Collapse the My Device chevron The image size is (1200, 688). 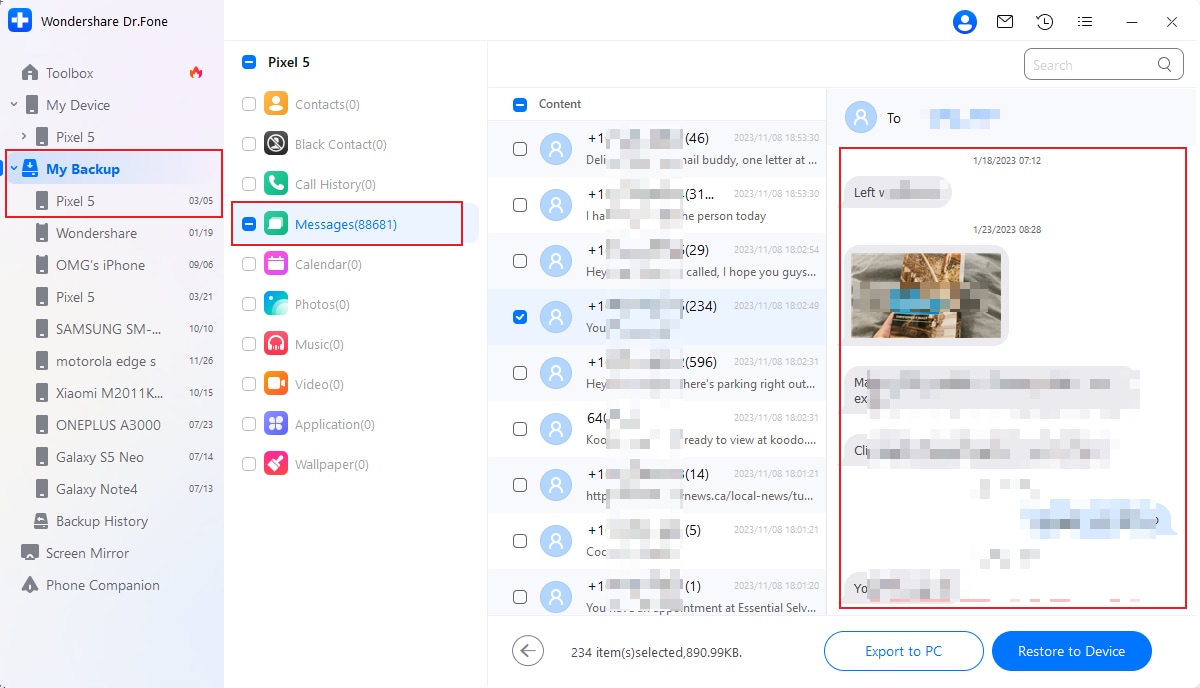[14, 104]
